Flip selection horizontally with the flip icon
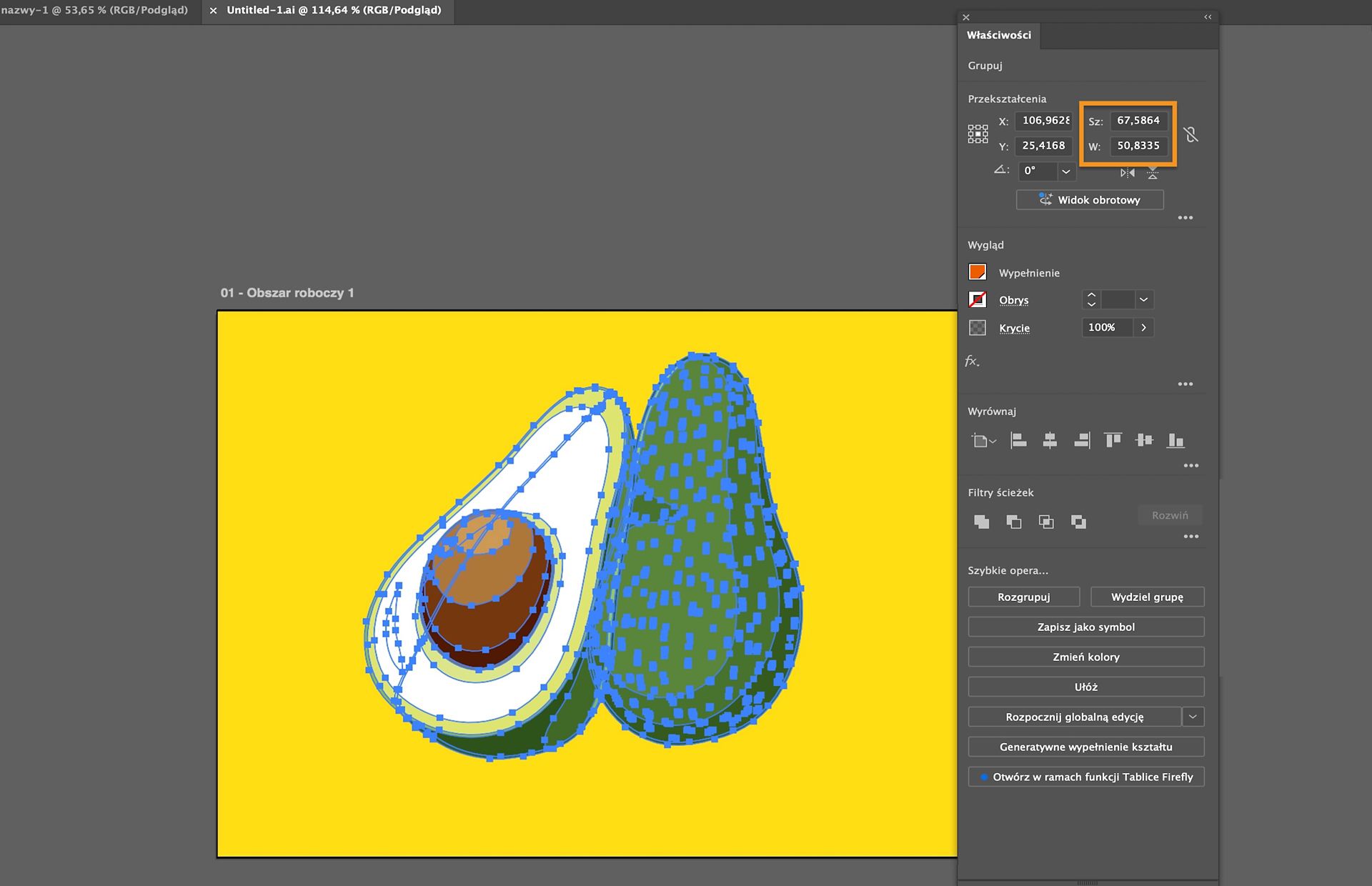 click(1128, 172)
